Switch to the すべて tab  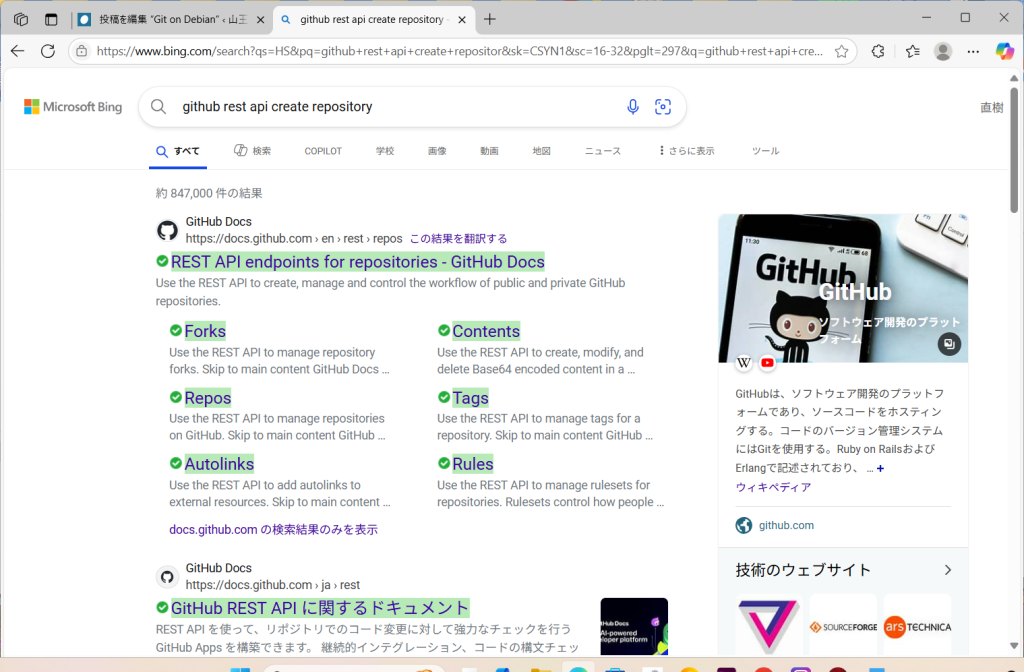point(178,151)
